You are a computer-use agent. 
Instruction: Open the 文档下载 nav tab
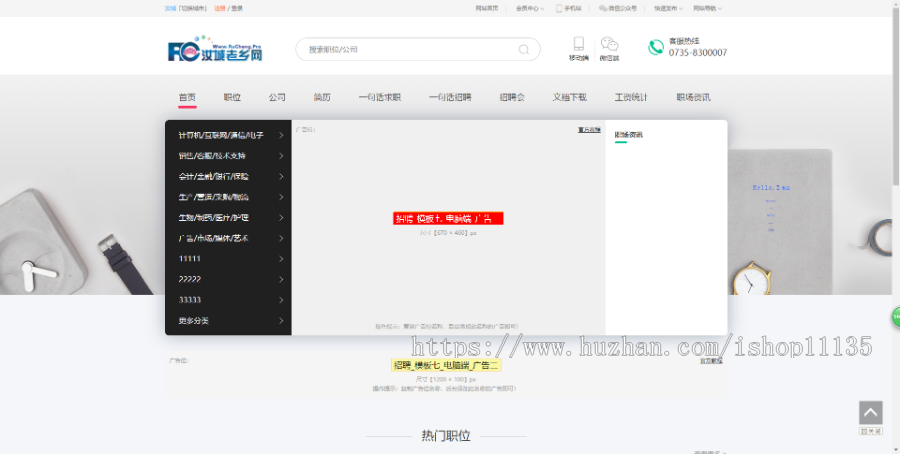[x=569, y=98]
